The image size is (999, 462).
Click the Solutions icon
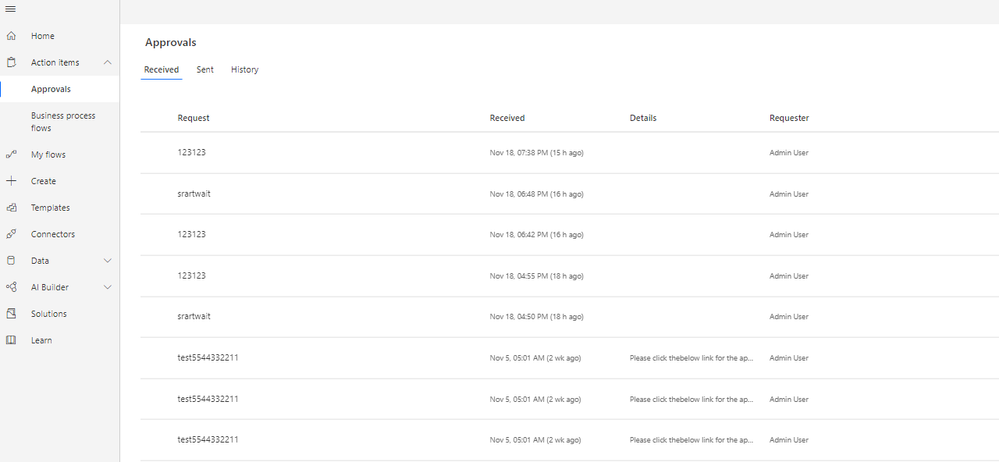click(x=11, y=314)
